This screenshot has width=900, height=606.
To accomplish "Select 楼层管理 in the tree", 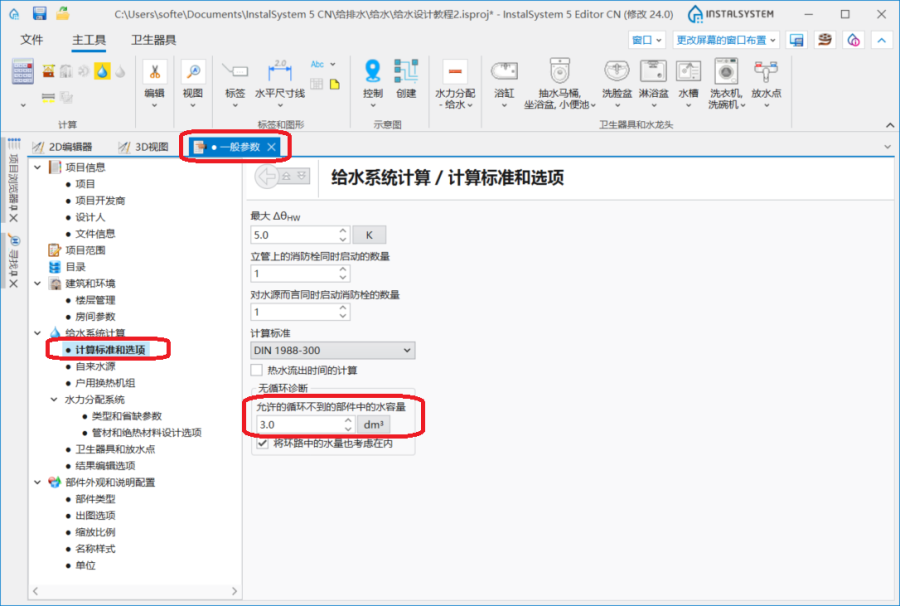I will [x=96, y=300].
